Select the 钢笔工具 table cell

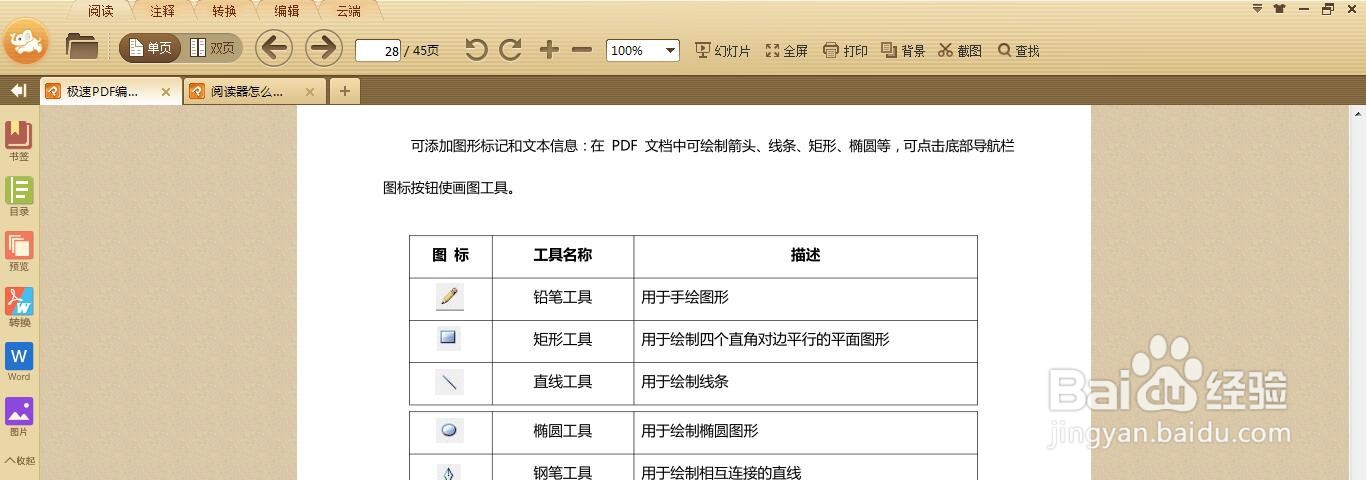click(563, 469)
